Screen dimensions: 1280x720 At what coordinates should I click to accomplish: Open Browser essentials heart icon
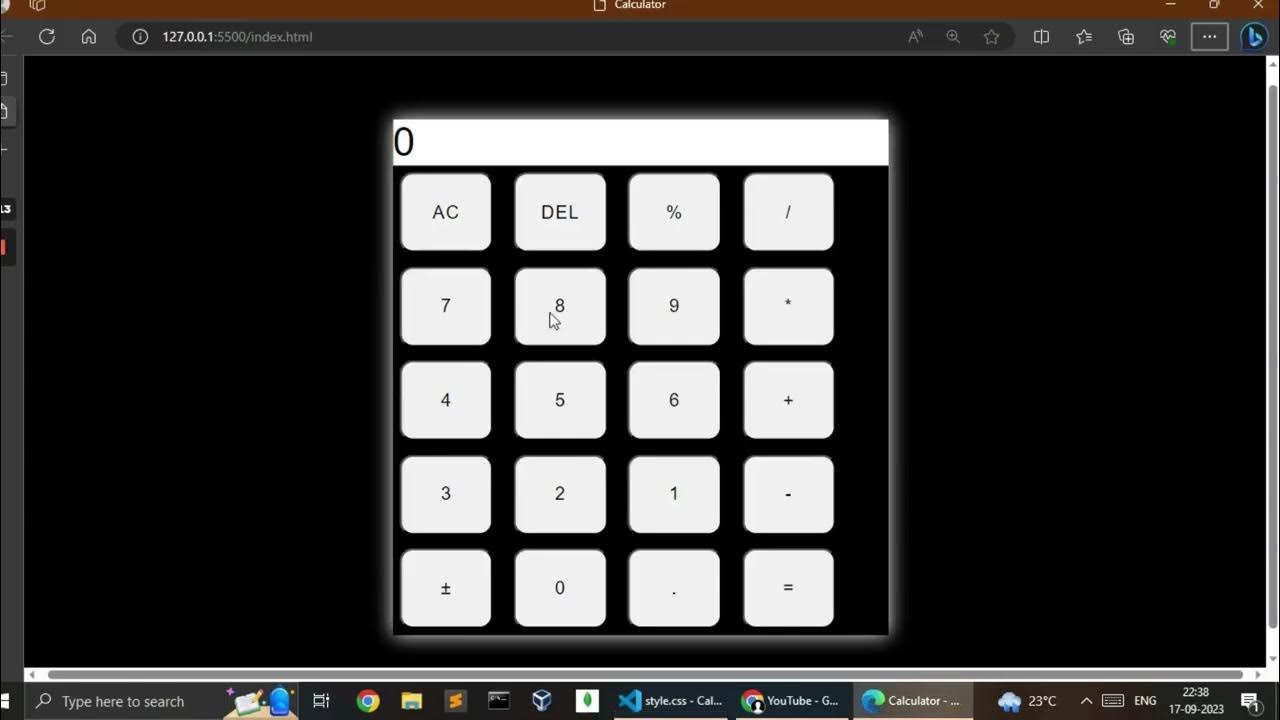(x=1168, y=37)
